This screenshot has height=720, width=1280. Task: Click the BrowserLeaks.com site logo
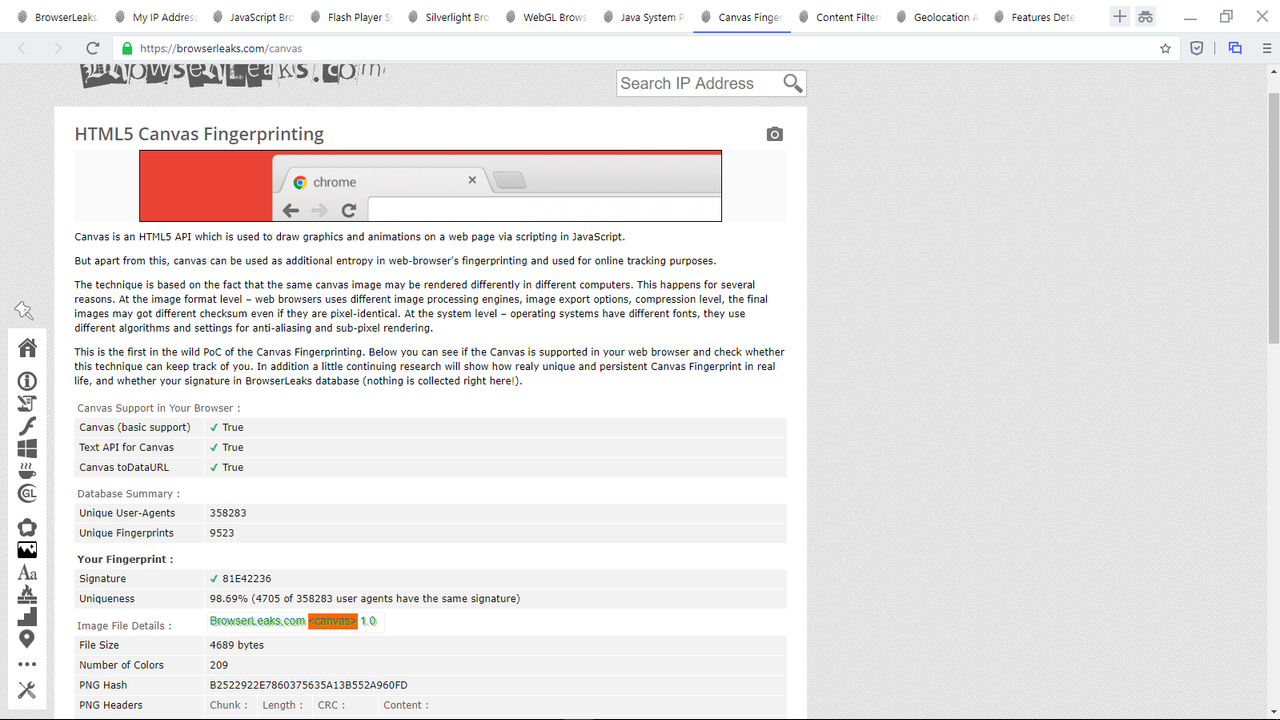232,74
